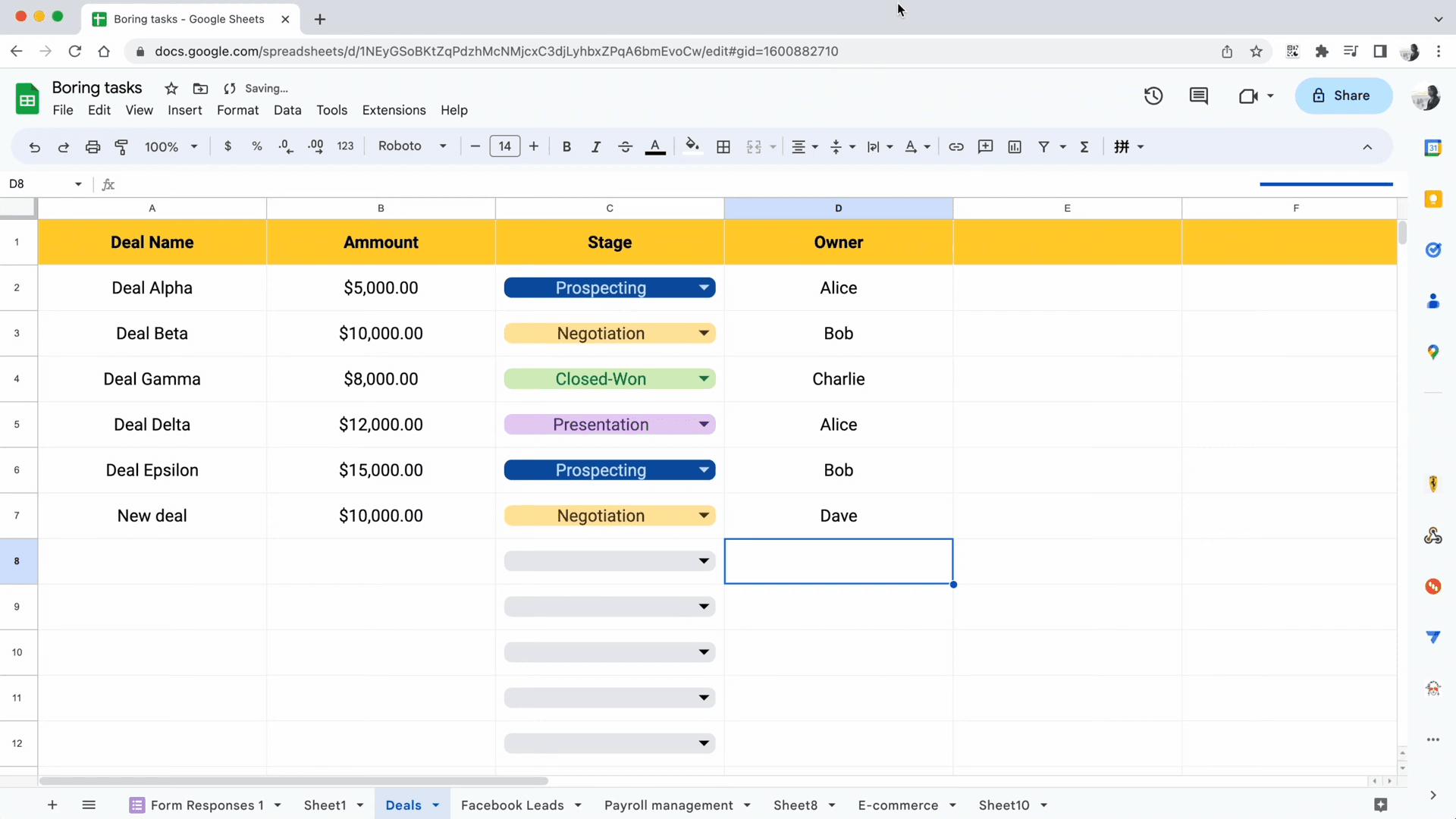Create a filter with the funnel icon
The width and height of the screenshot is (1456, 819).
click(x=1045, y=146)
